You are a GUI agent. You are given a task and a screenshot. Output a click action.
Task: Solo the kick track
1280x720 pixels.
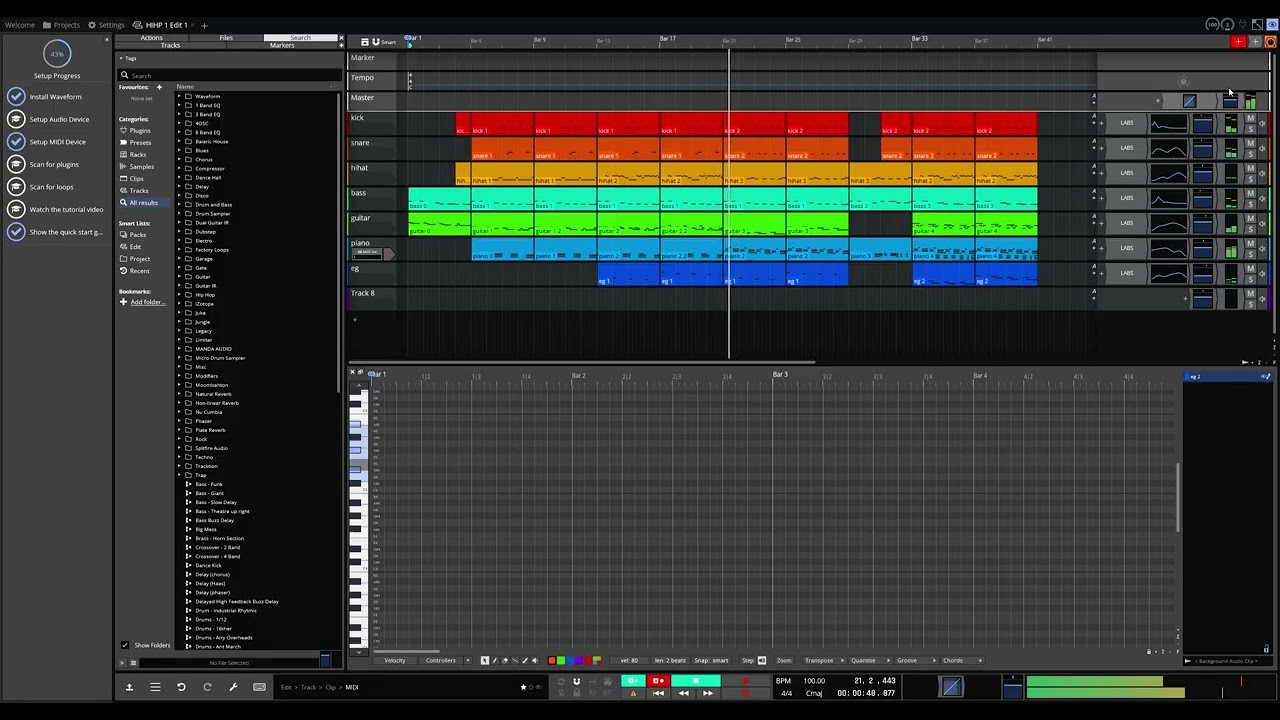pyautogui.click(x=1250, y=128)
